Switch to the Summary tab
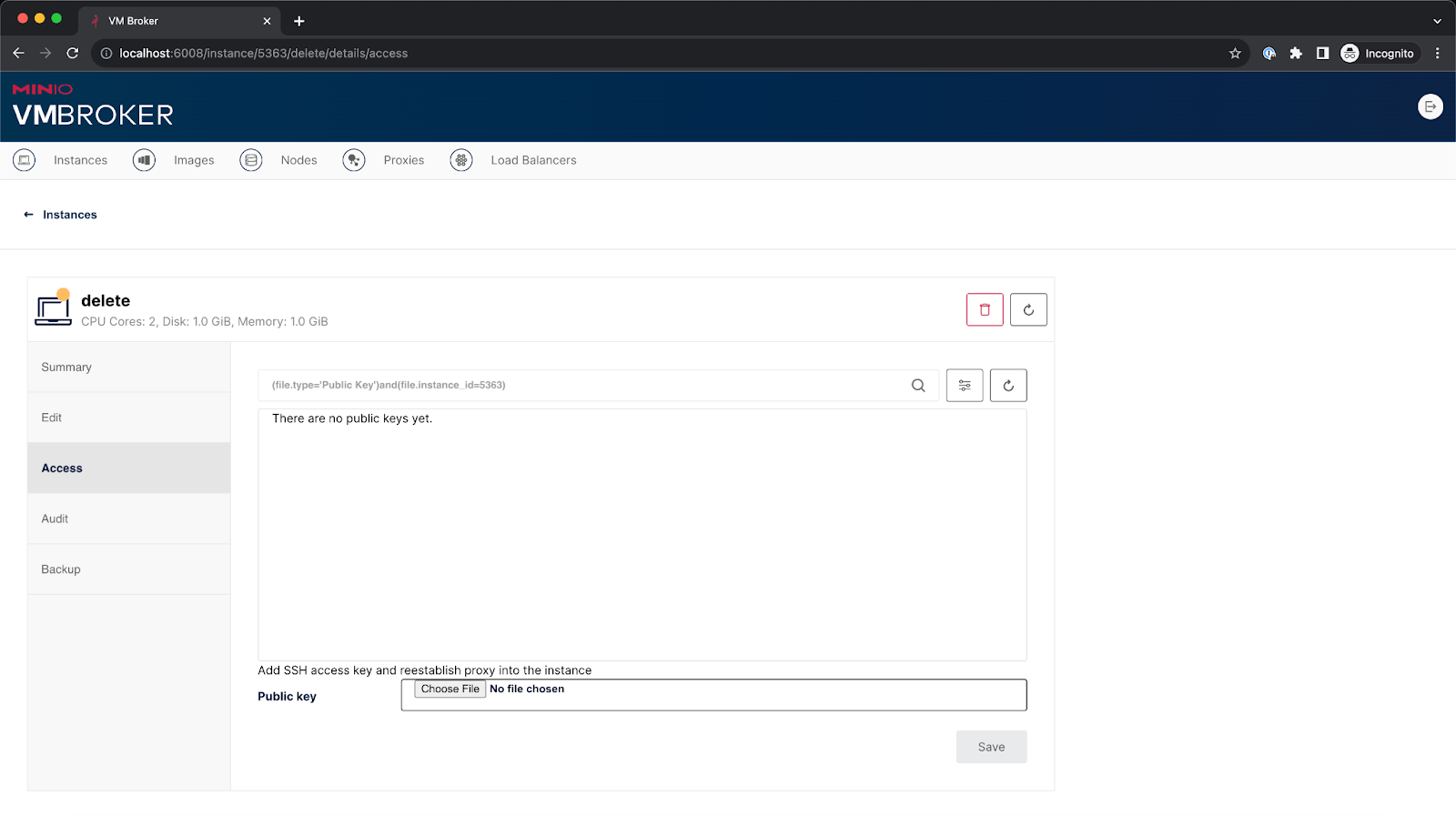The height and width of the screenshot is (816, 1456). coord(66,368)
